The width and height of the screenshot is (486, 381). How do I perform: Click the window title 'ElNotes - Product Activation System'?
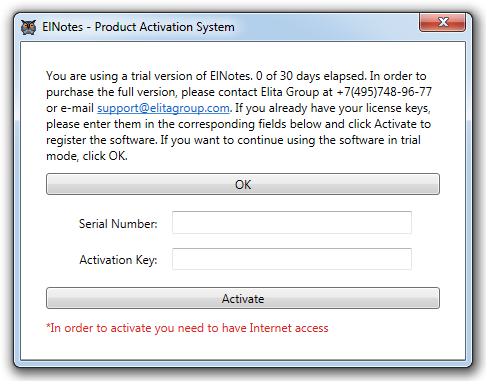click(x=138, y=27)
